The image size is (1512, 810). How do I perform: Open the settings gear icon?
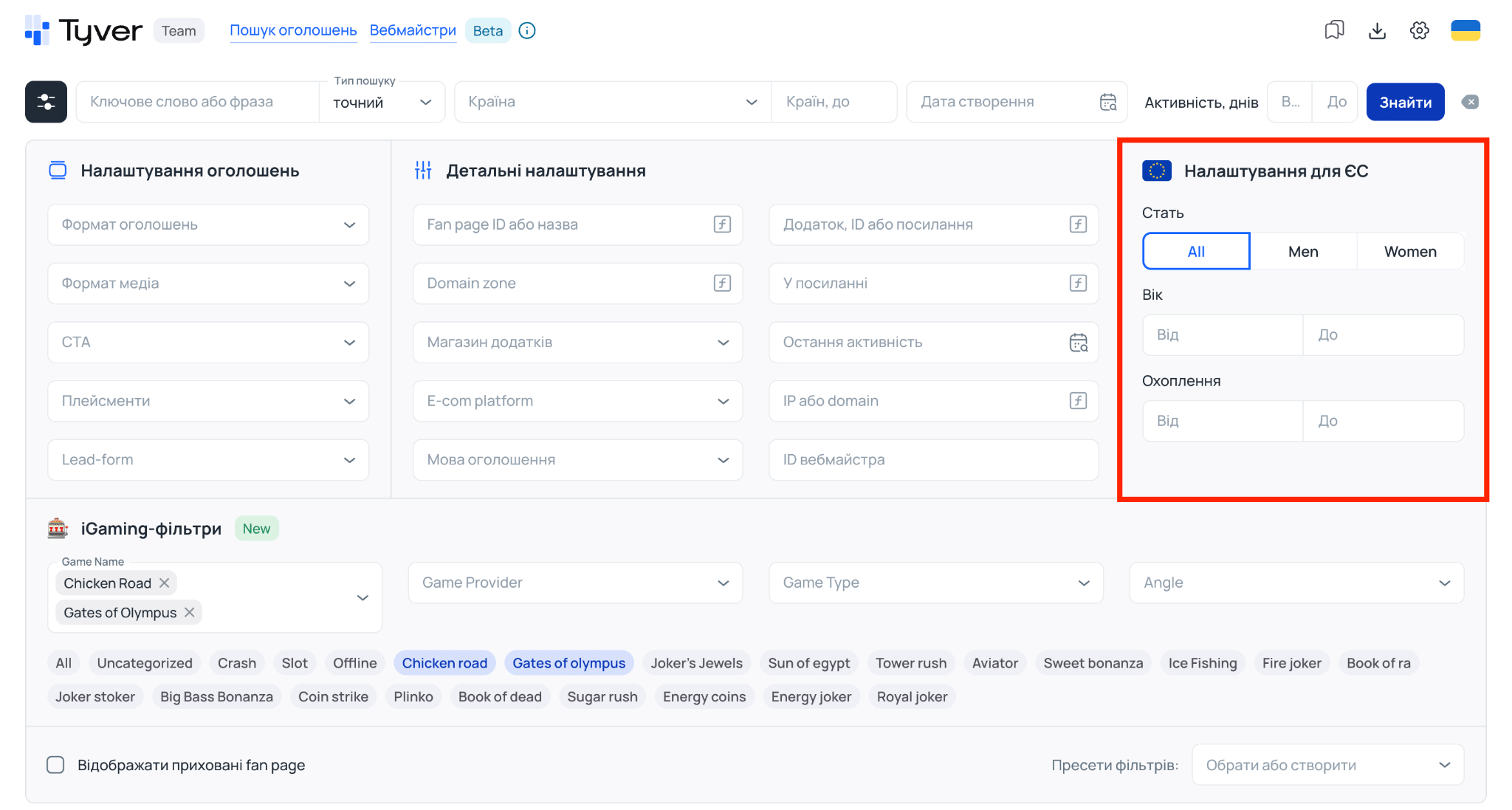pyautogui.click(x=1419, y=30)
